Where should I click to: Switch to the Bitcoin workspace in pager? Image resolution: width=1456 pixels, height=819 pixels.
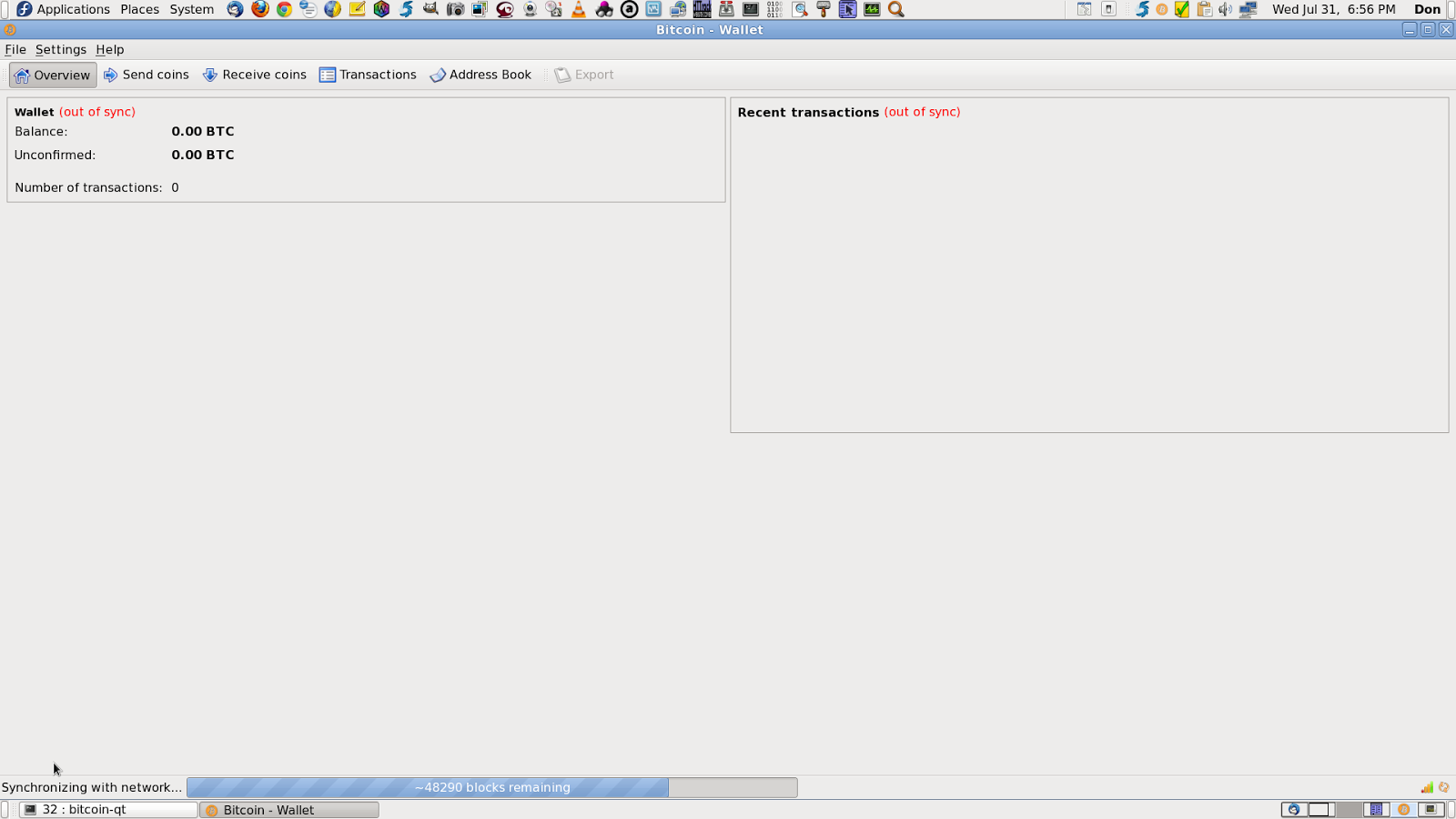point(1404,809)
